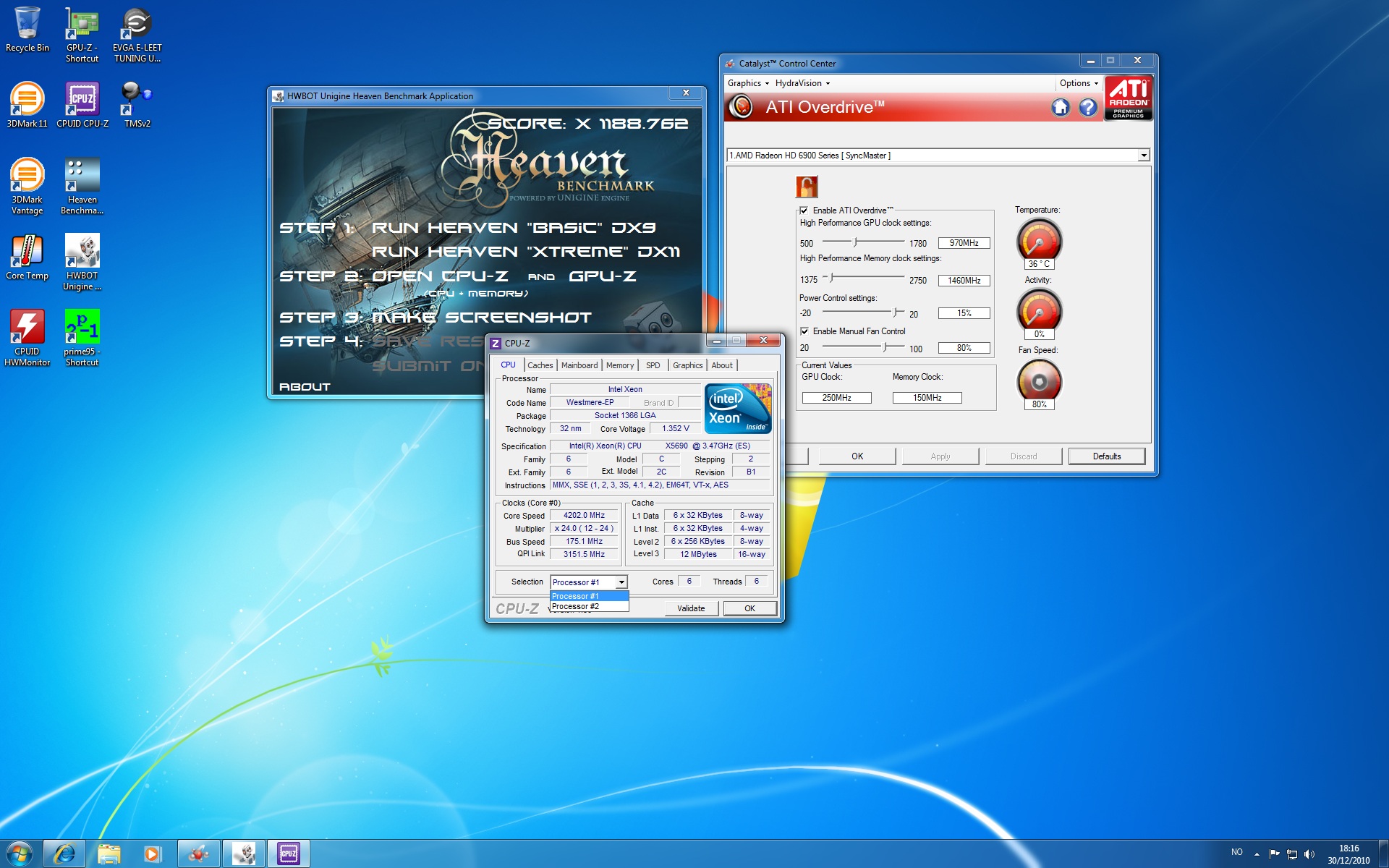Open Windows Media Player taskbar icon

pos(152,854)
